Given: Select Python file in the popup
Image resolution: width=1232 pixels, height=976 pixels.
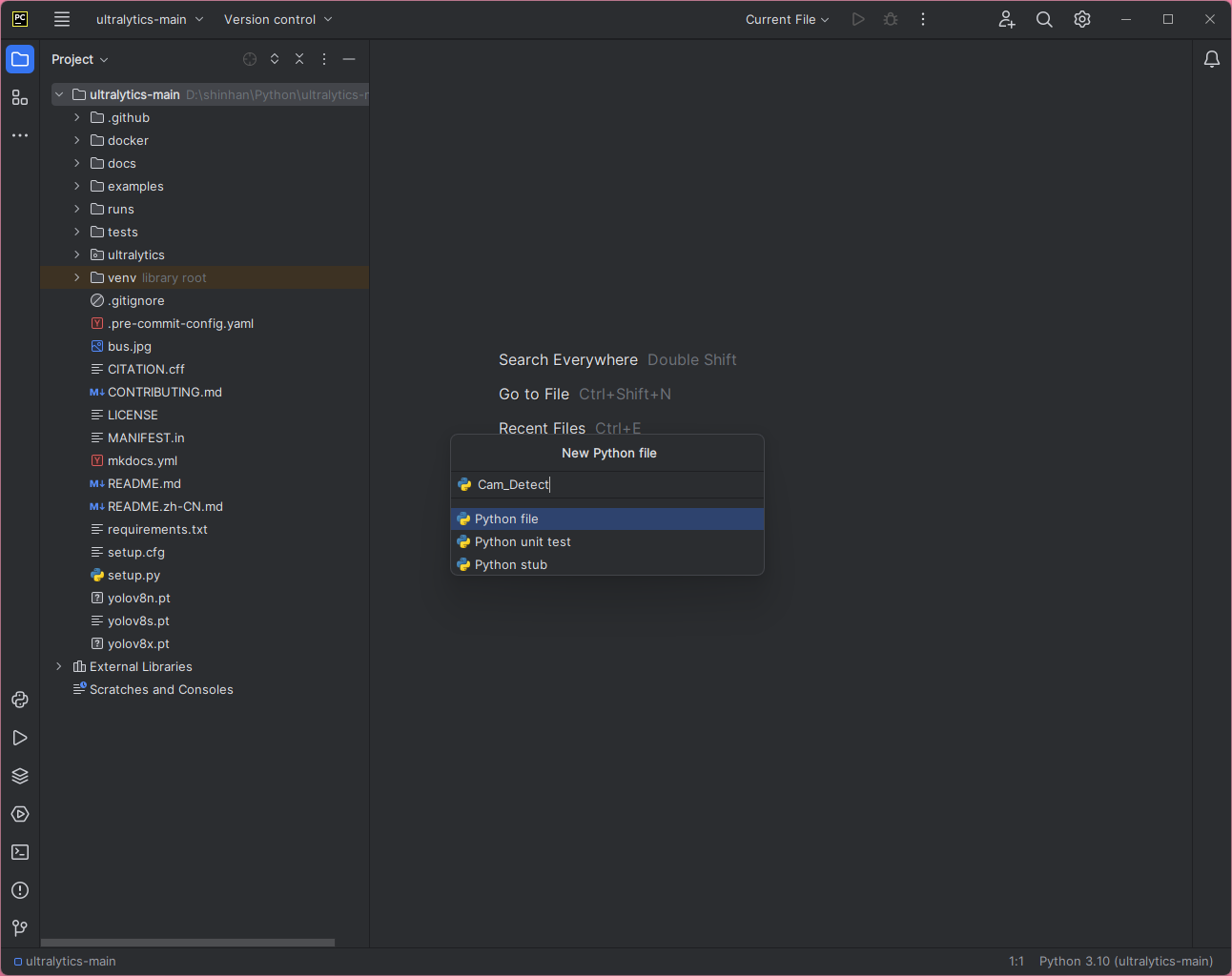Looking at the screenshot, I should coord(607,518).
